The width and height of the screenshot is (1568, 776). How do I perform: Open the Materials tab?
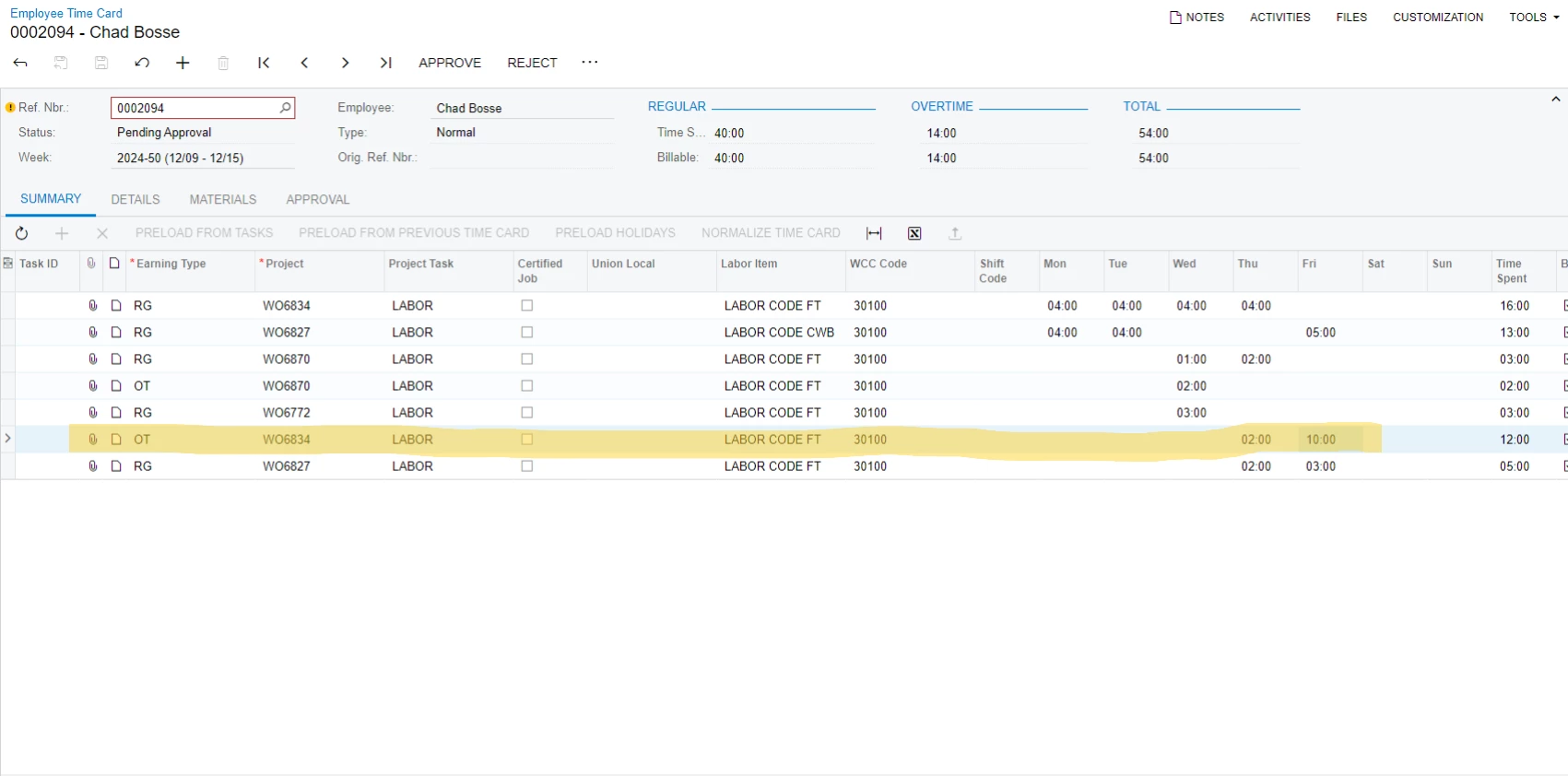pyautogui.click(x=223, y=199)
